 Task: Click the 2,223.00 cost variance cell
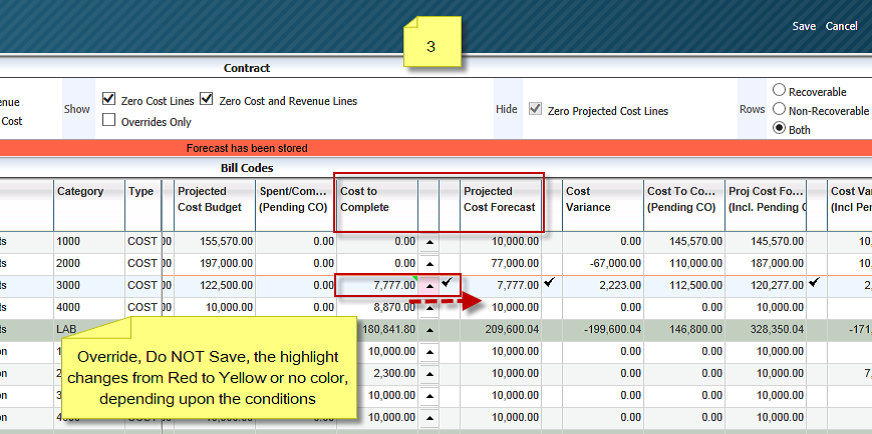pyautogui.click(x=603, y=285)
